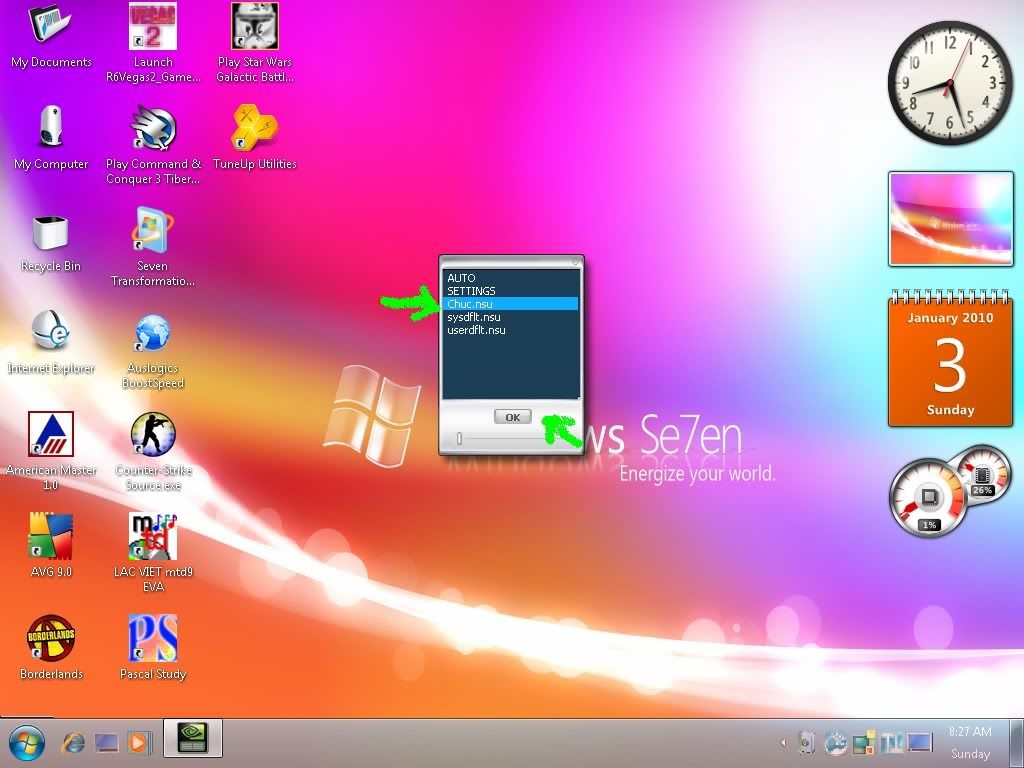The height and width of the screenshot is (768, 1024).
Task: Click the LAC VIET mtd9 EVA shortcut
Action: click(153, 552)
